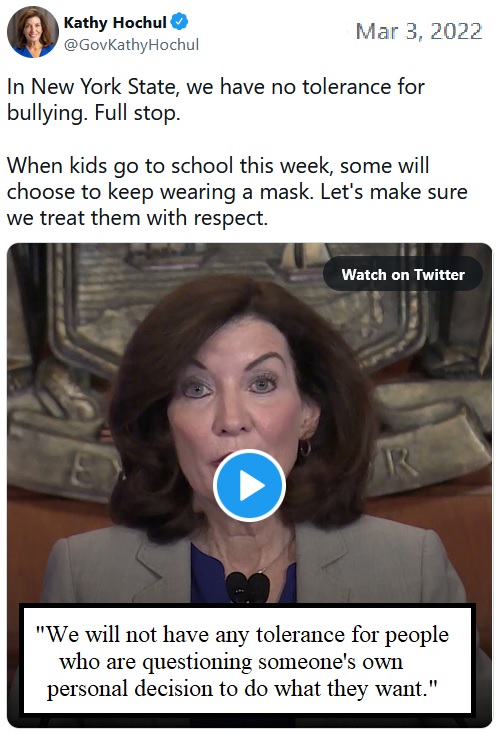Click the white quote caption box

pyautogui.click(x=247, y=660)
